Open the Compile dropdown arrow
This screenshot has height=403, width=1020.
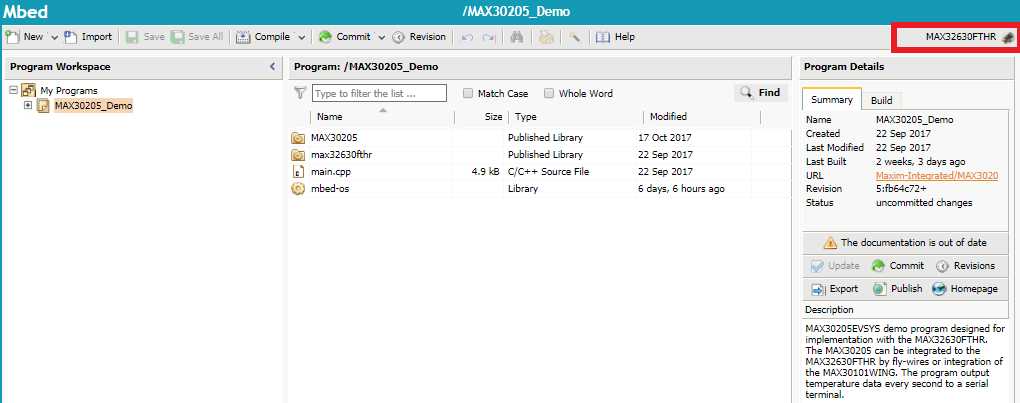pos(301,37)
